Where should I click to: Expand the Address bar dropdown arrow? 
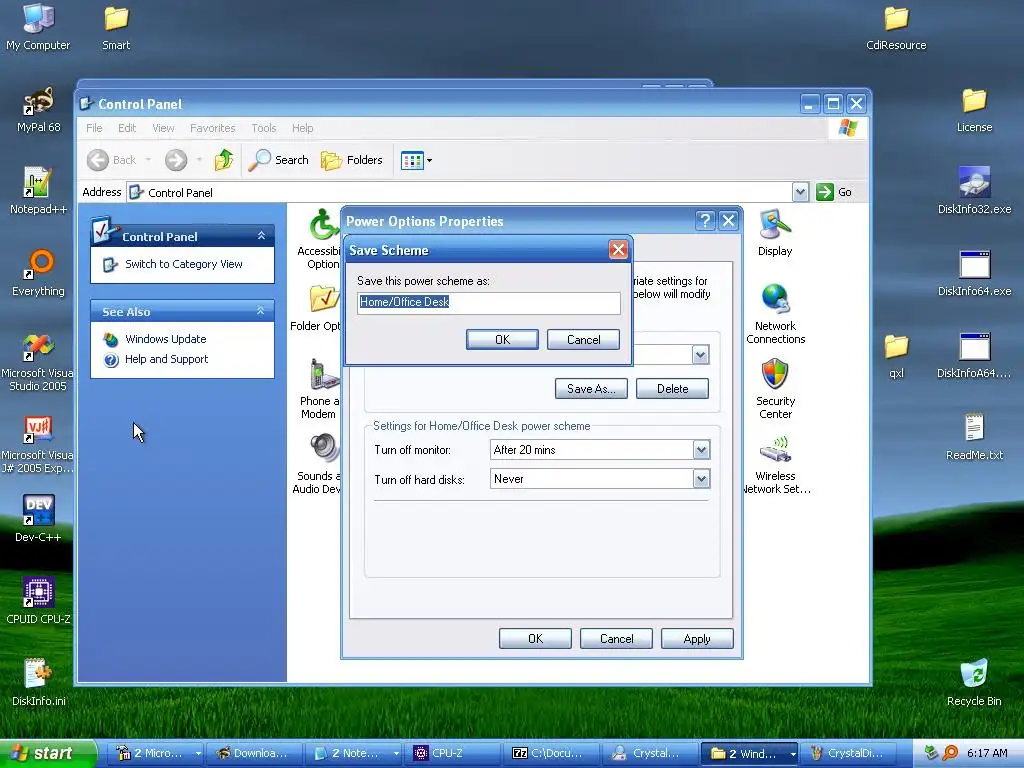pos(800,192)
